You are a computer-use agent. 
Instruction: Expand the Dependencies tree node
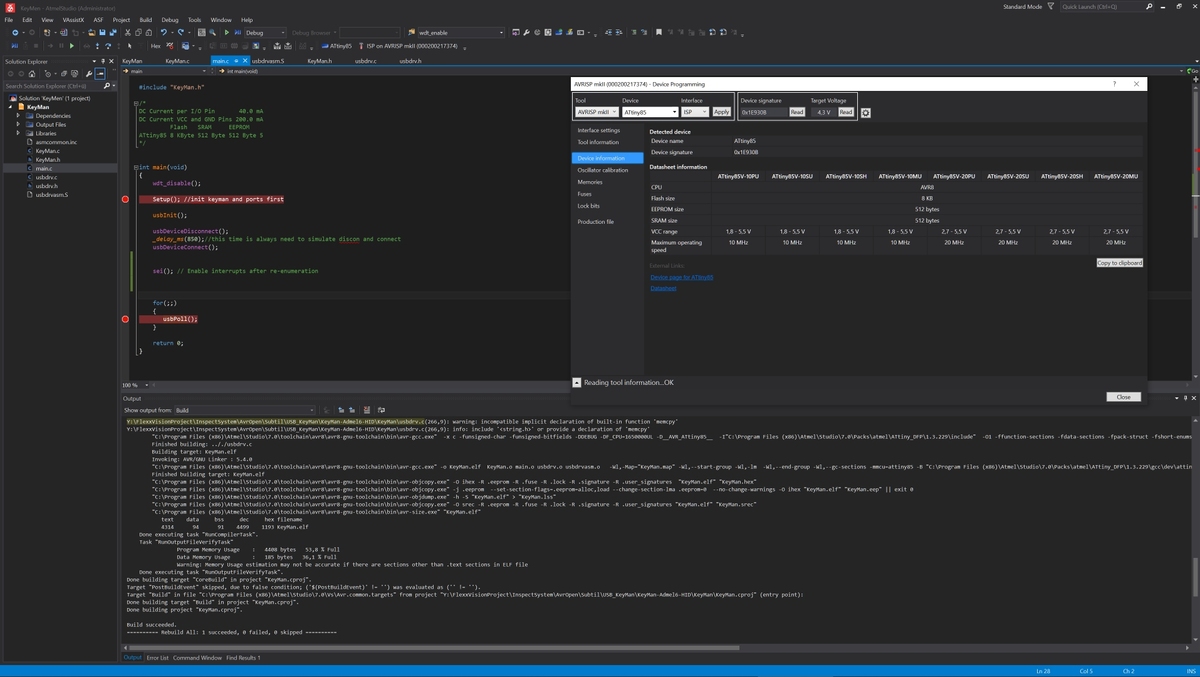point(18,116)
